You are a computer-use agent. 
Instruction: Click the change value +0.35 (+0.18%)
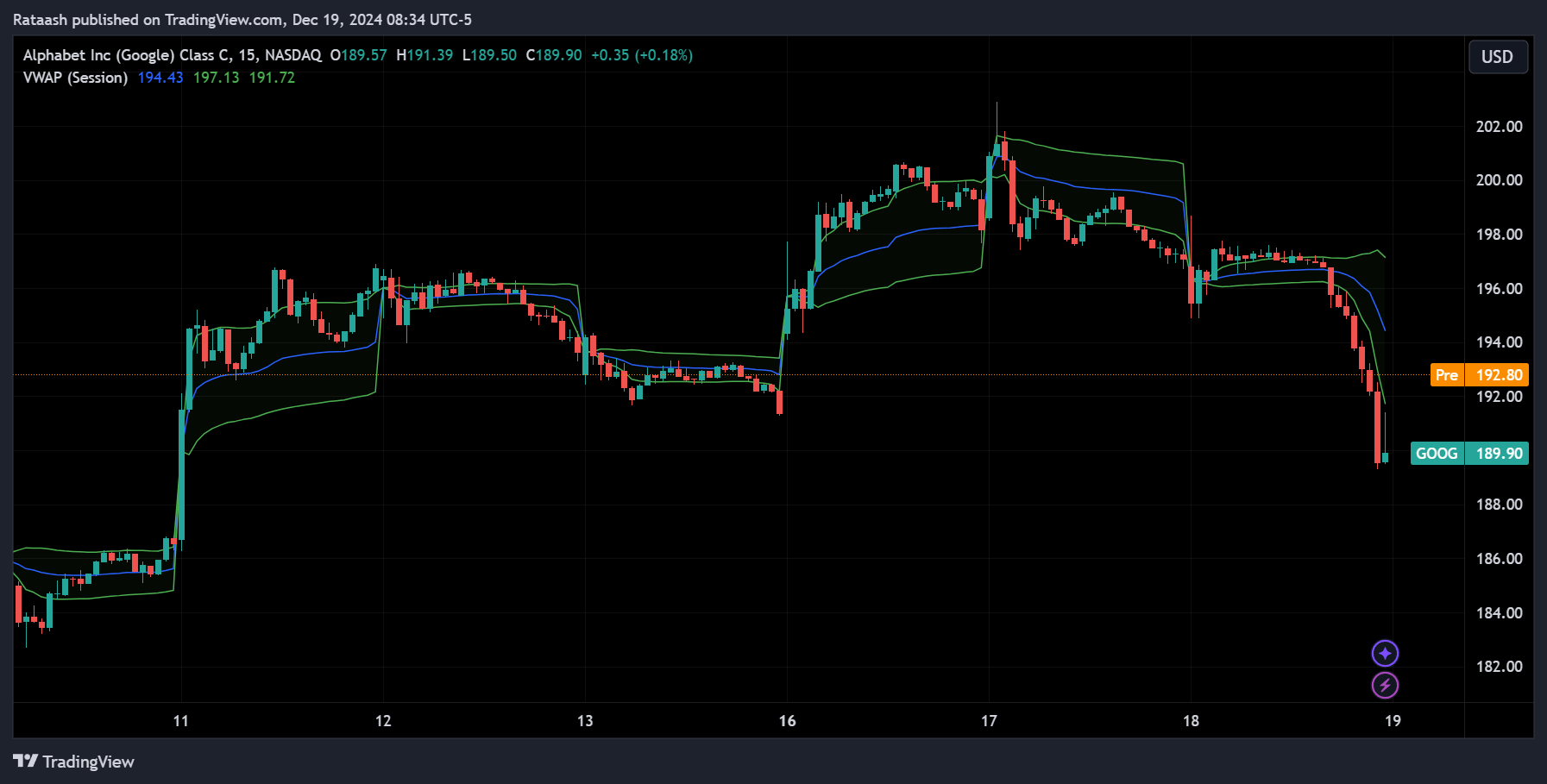point(642,55)
